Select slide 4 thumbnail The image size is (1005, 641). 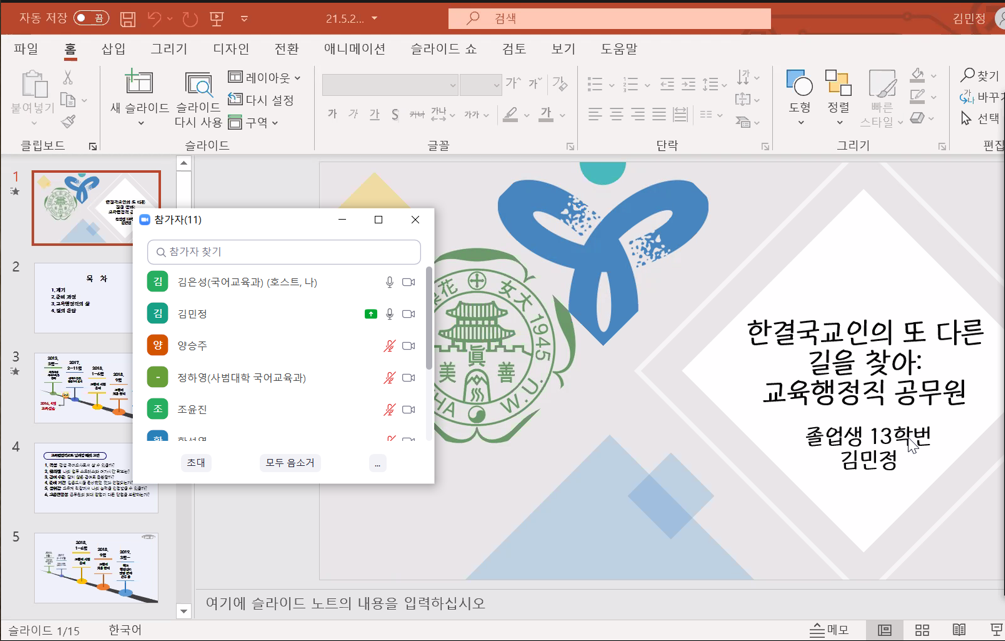[x=96, y=478]
